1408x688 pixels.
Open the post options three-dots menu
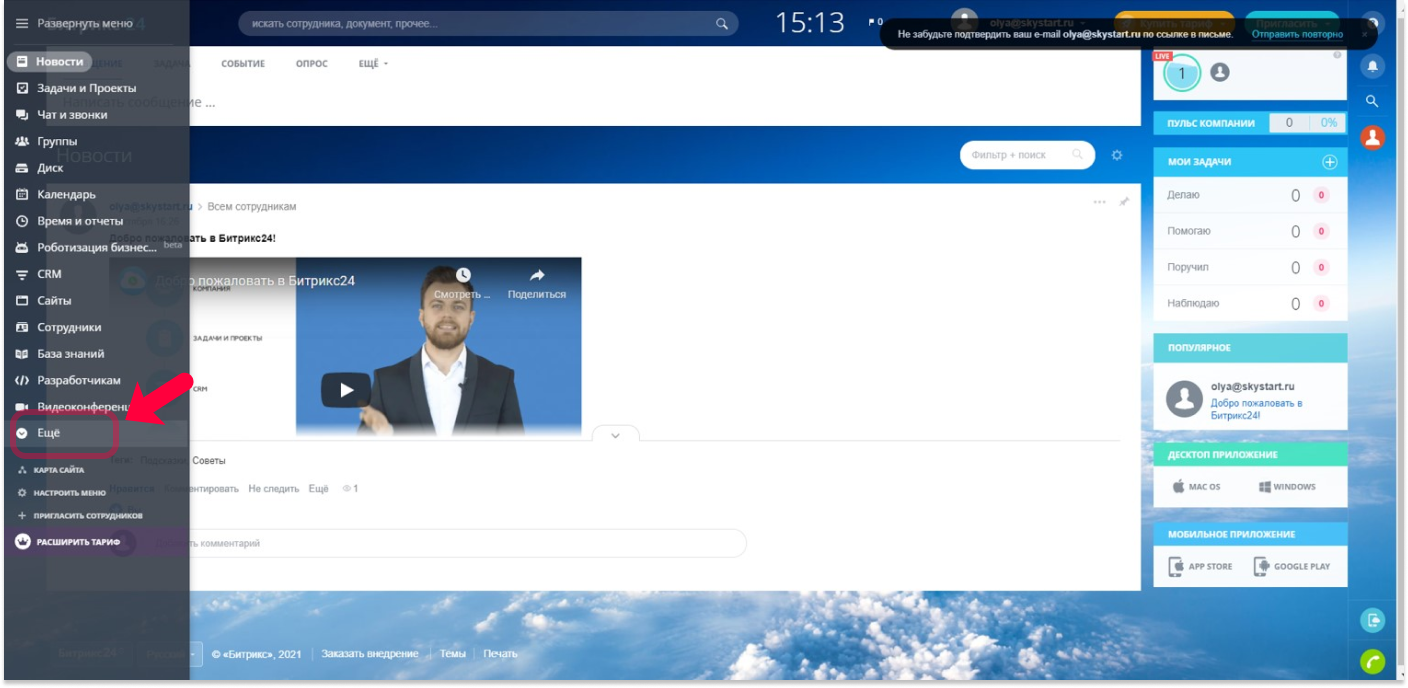tap(1100, 202)
